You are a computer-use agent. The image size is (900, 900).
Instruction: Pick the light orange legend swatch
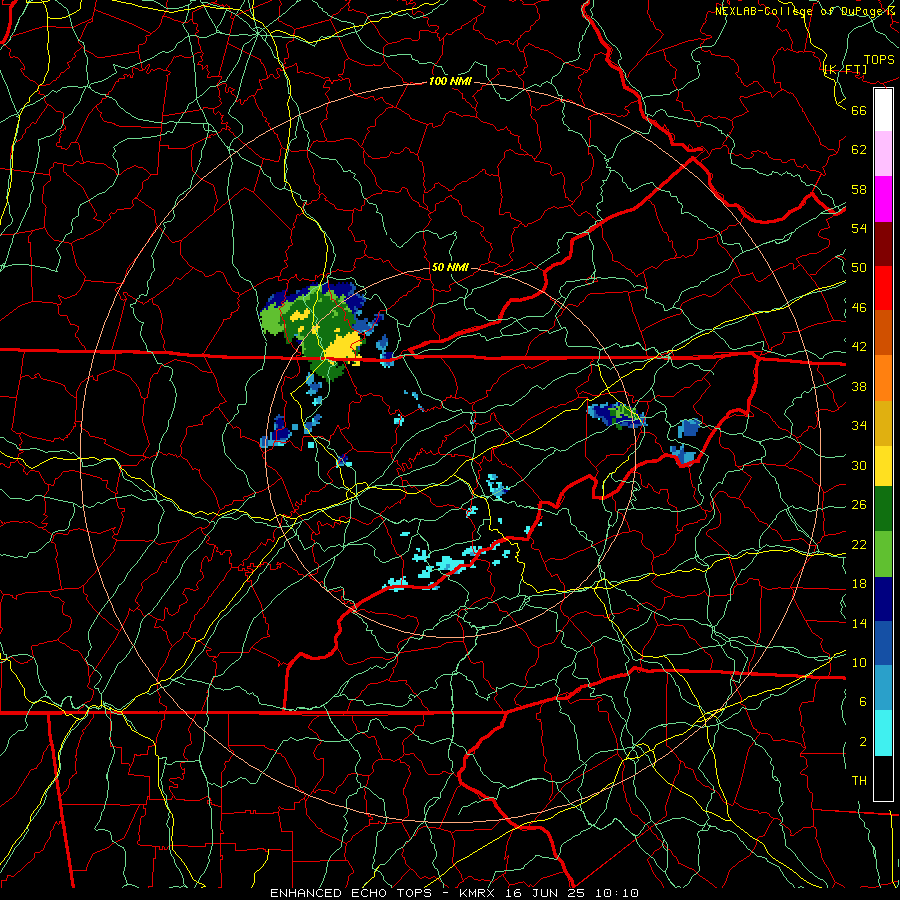(x=883, y=378)
